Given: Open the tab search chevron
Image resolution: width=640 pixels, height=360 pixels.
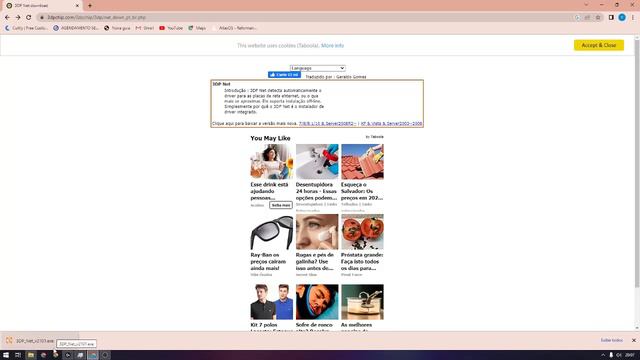Looking at the screenshot, I should [587, 5].
